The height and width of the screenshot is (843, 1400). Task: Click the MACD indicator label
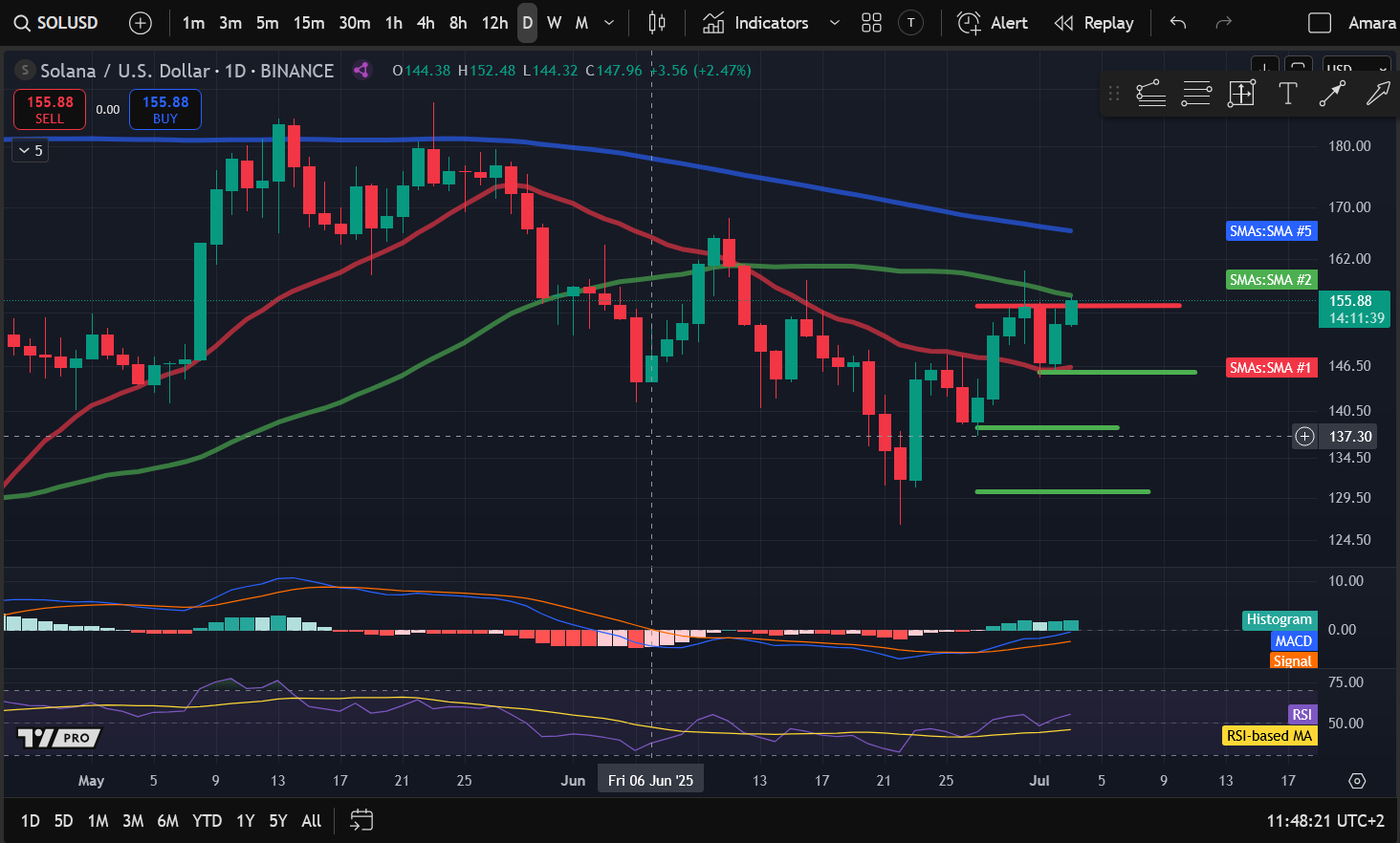[1294, 640]
